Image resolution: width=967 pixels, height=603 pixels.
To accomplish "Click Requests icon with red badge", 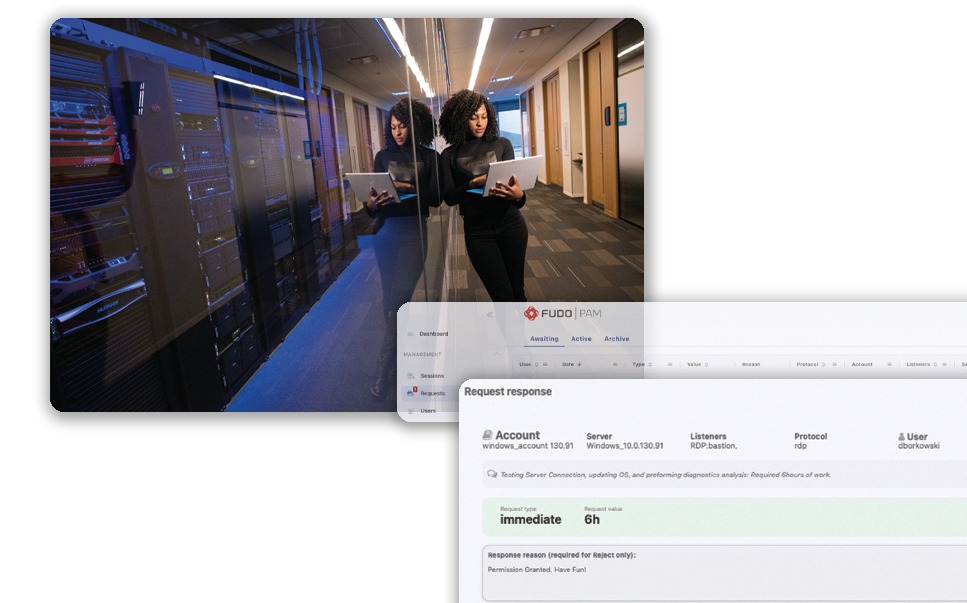I will tap(411, 393).
